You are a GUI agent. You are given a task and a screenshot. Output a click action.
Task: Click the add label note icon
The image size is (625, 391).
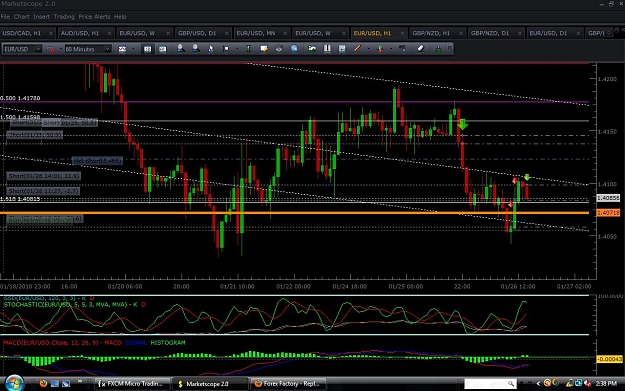coord(263,49)
